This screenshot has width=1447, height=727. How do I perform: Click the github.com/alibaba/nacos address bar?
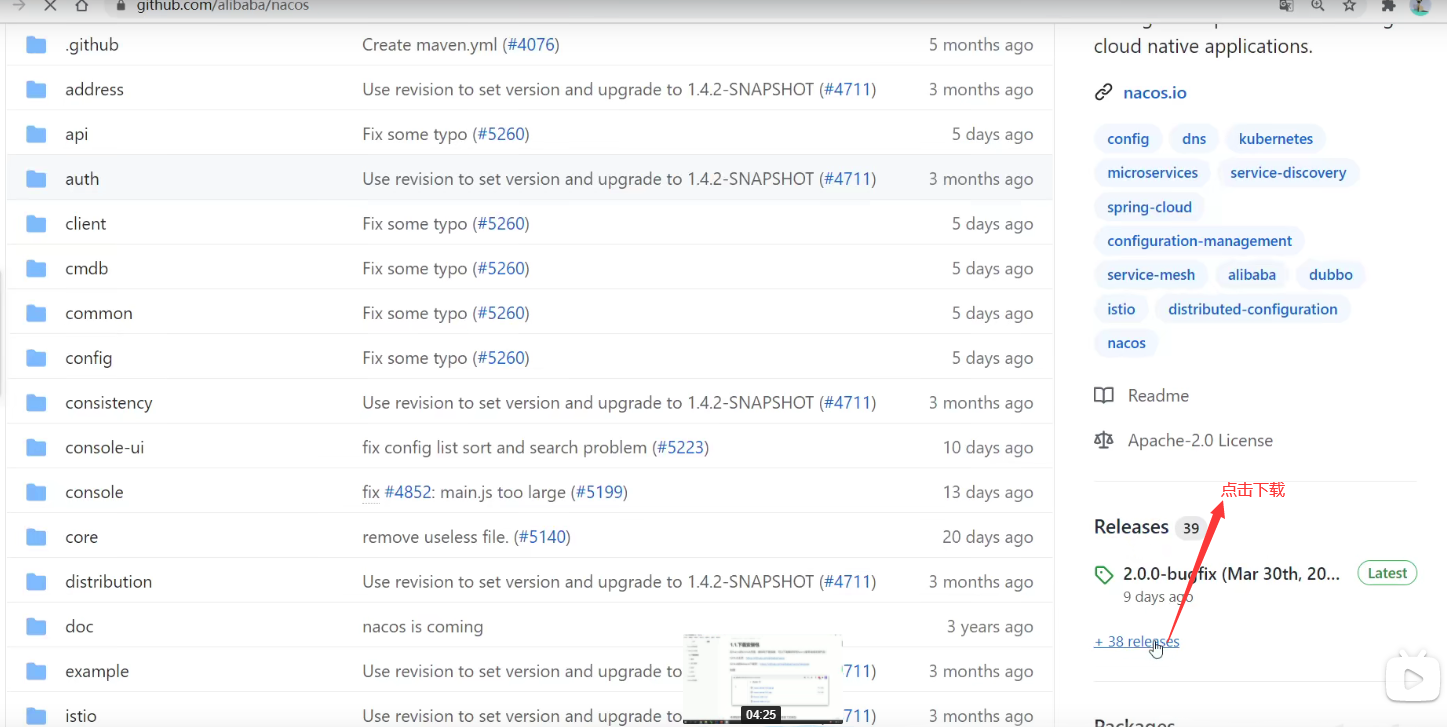click(223, 6)
